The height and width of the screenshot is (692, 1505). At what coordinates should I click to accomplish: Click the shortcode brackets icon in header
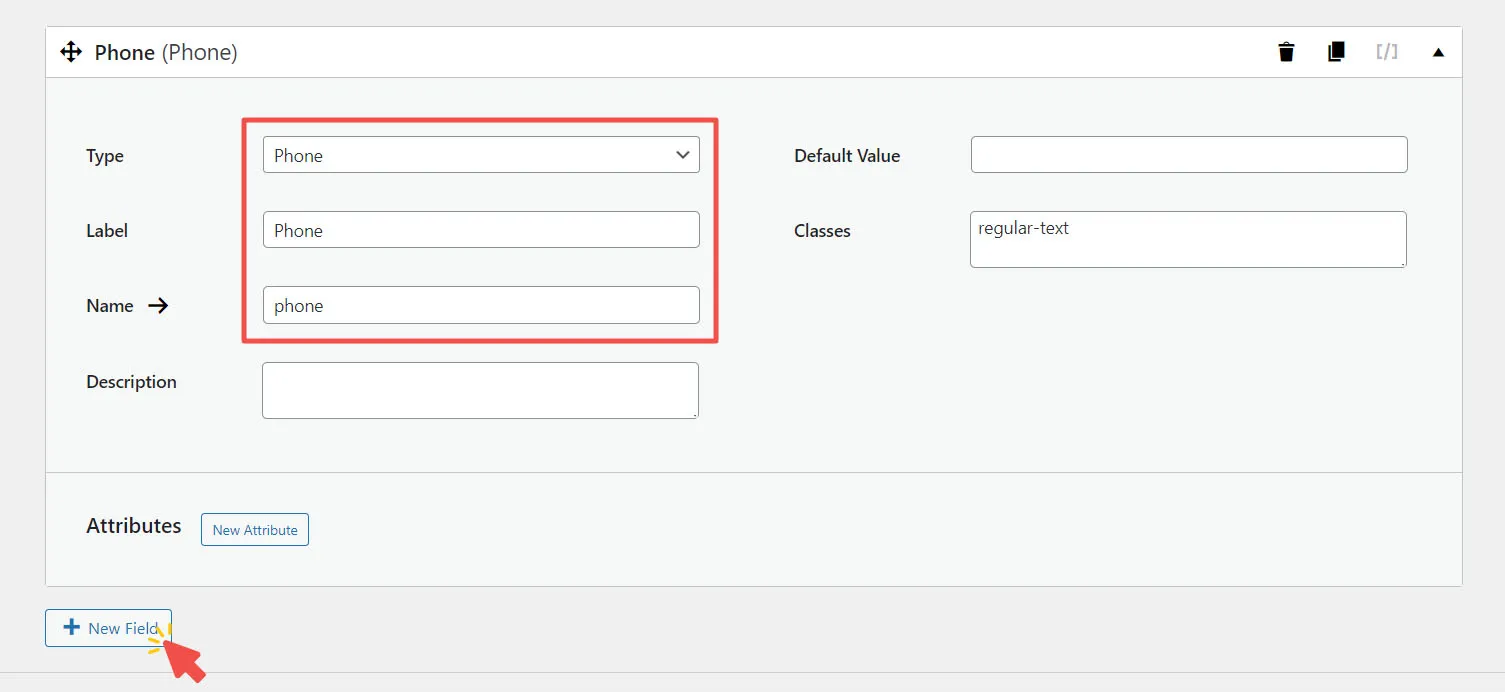pyautogui.click(x=1386, y=52)
